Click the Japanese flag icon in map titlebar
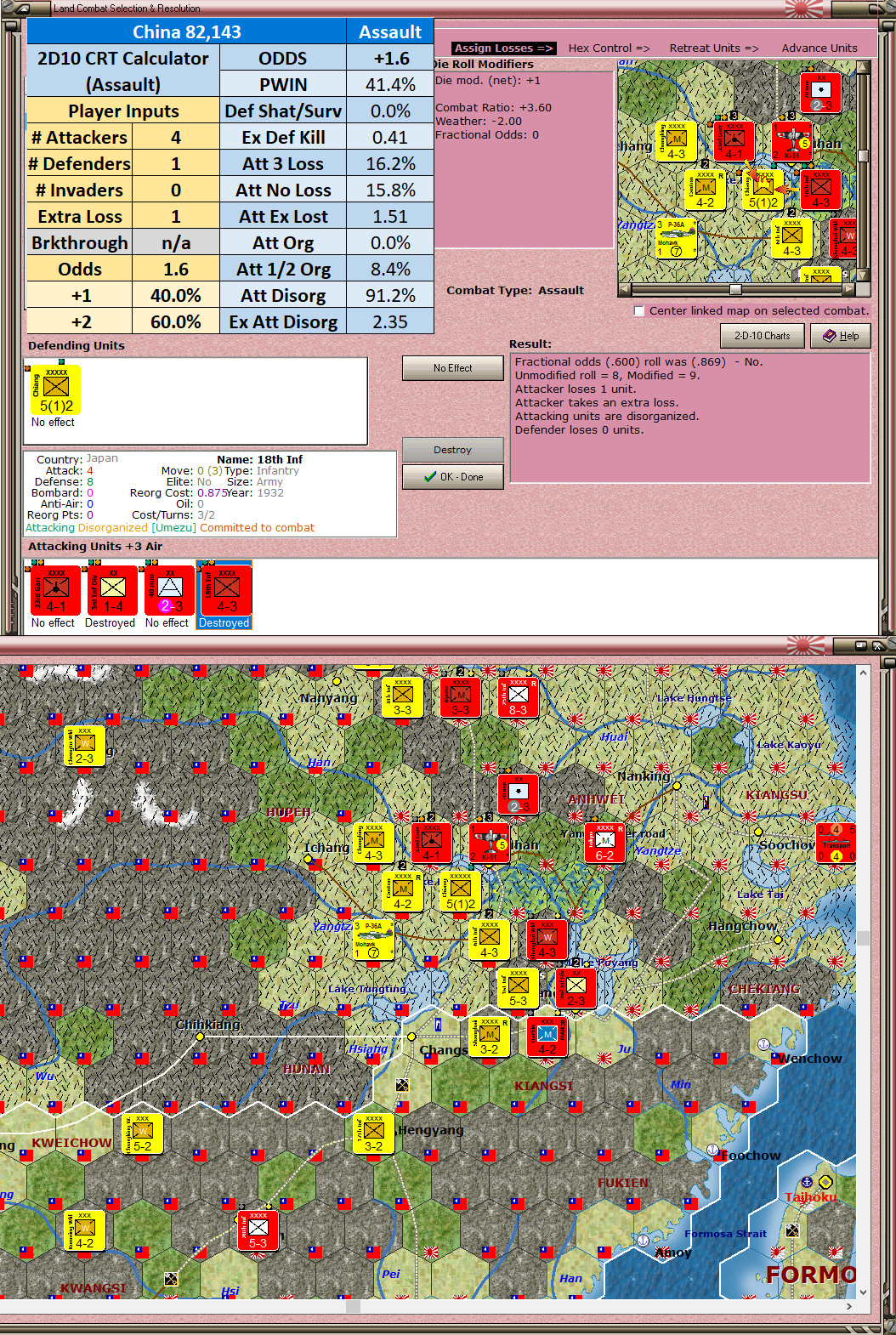Viewport: 896px width, 1335px height. (x=805, y=647)
